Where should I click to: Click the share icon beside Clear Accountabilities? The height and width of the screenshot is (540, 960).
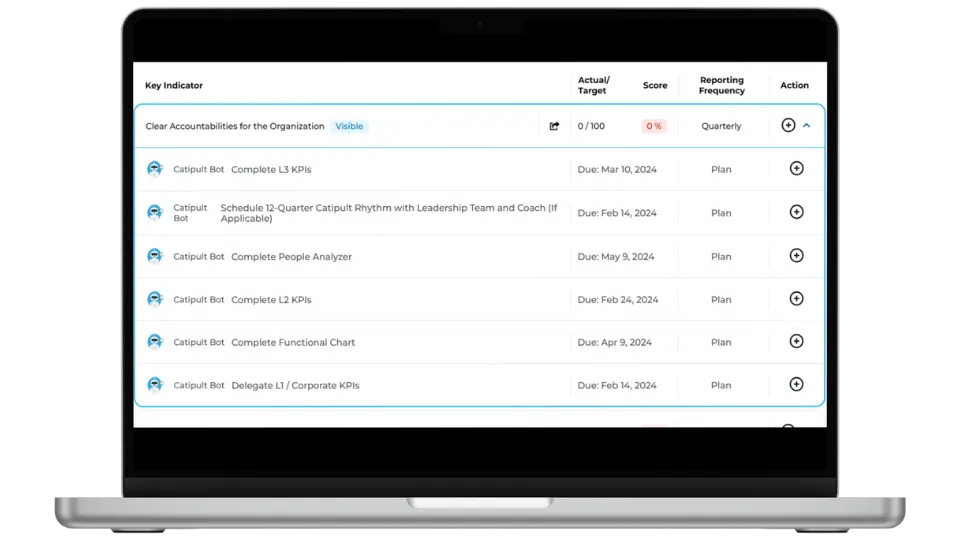pos(555,126)
